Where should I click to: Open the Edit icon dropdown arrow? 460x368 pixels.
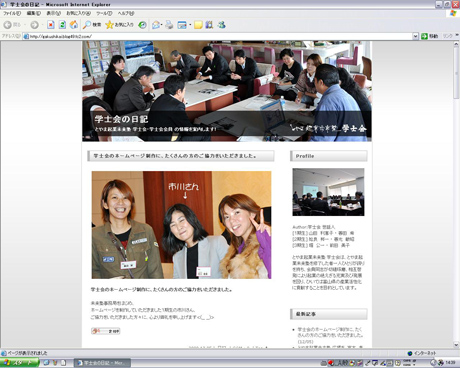pyautogui.click(x=190, y=25)
